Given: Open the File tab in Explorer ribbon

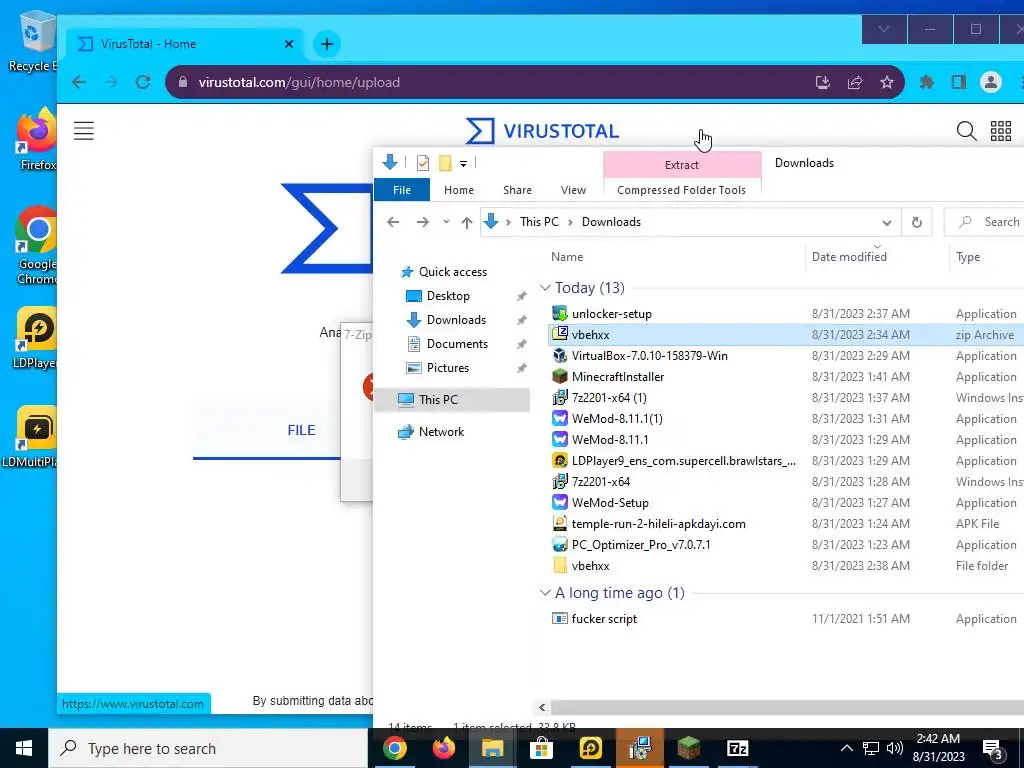Looking at the screenshot, I should tap(402, 190).
